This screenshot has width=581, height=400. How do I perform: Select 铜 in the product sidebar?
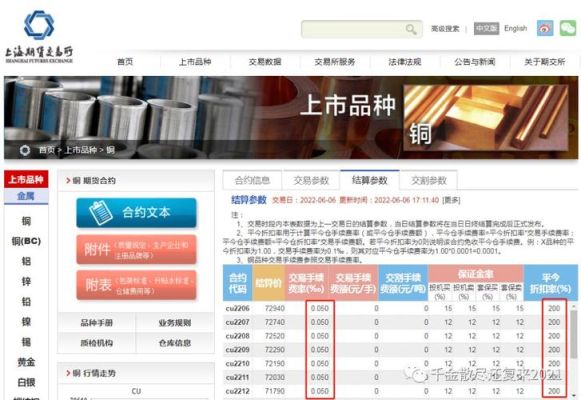coord(26,221)
